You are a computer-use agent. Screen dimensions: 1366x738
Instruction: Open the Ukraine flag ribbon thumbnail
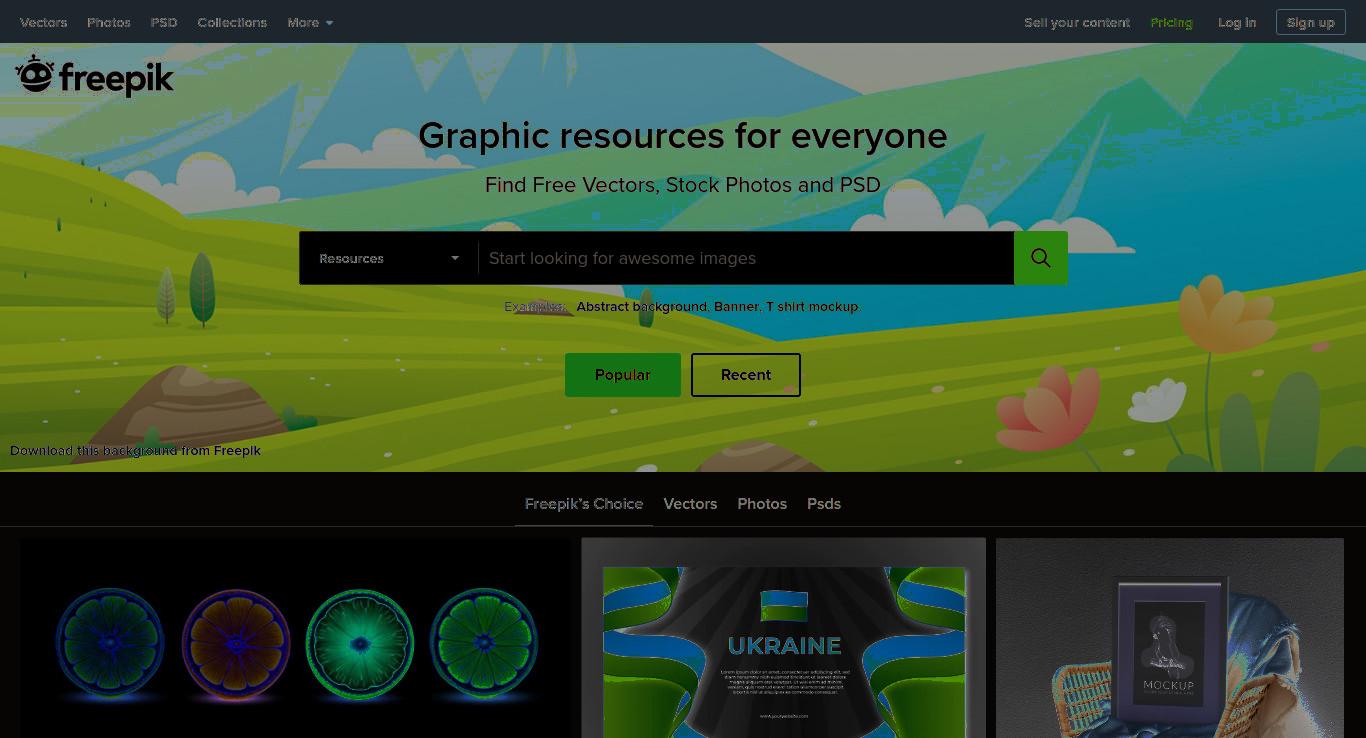[x=784, y=638]
